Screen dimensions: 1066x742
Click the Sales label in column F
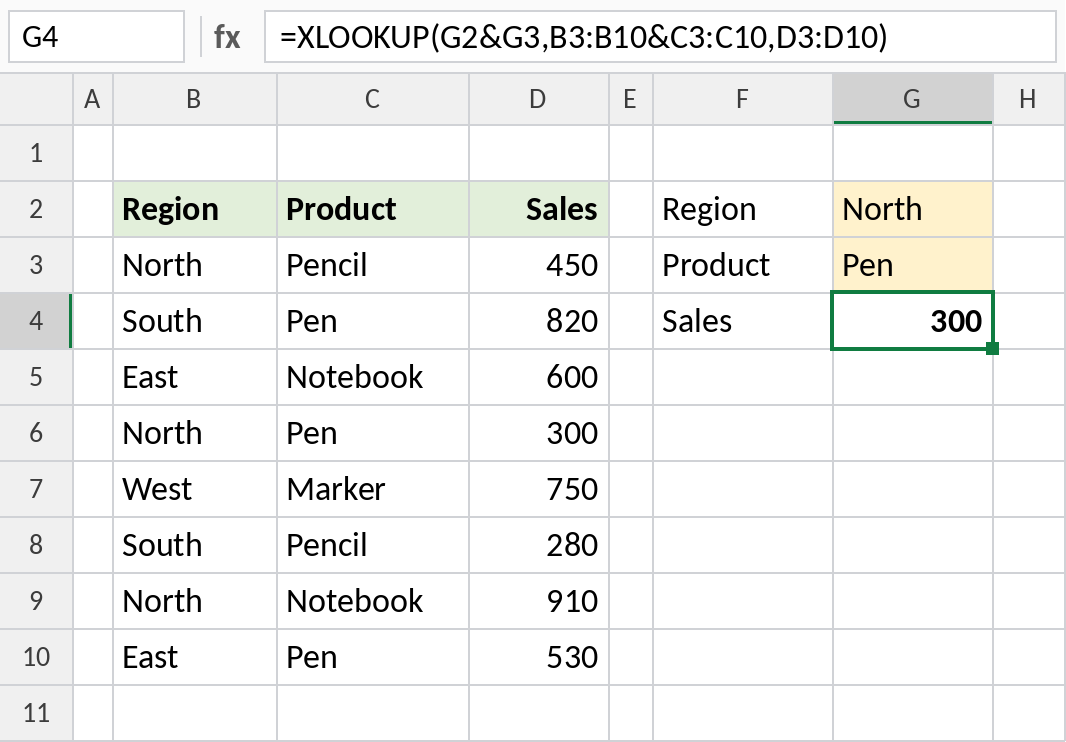(x=742, y=321)
